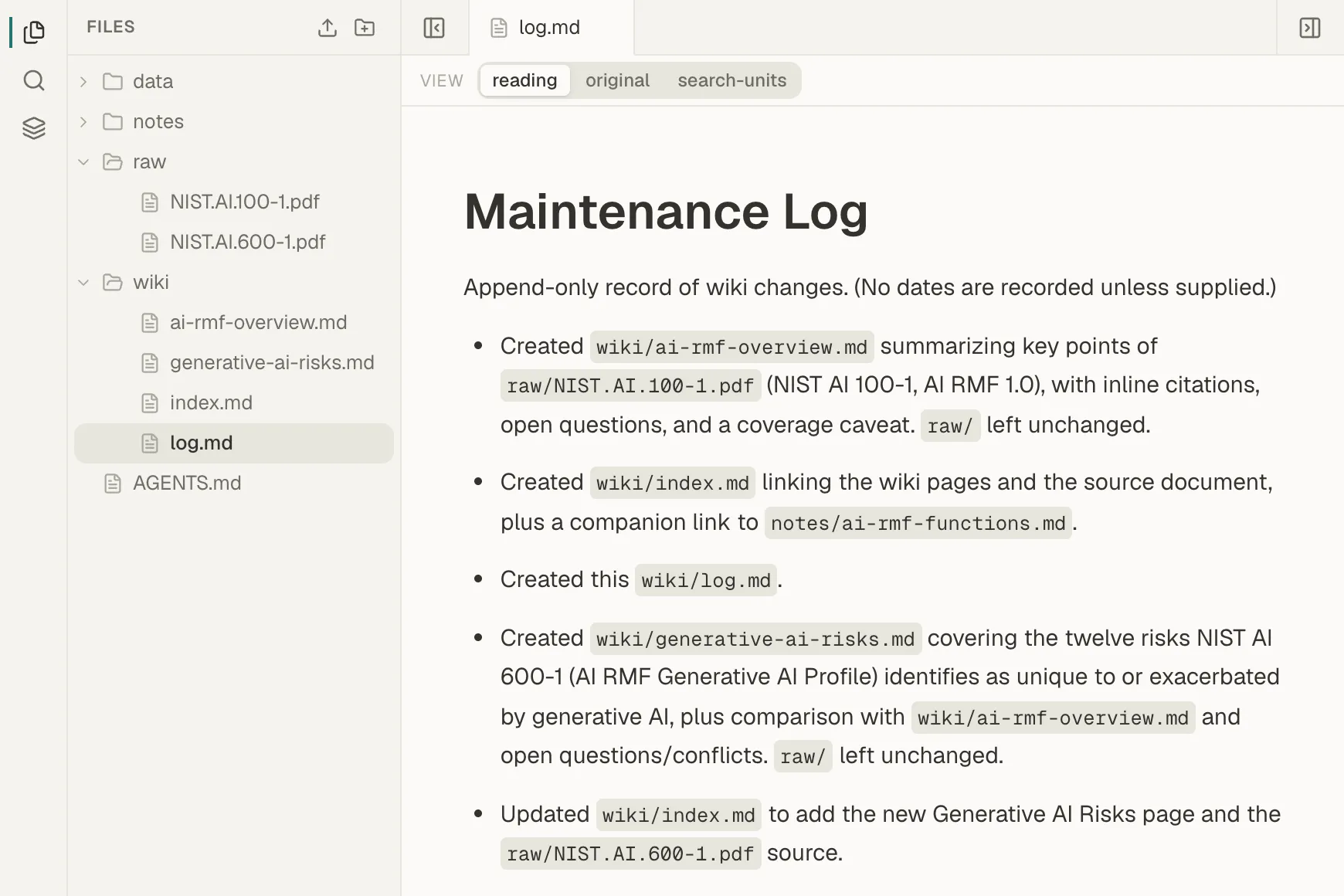Open the Search icon in sidebar
The width and height of the screenshot is (1344, 896).
pos(34,80)
